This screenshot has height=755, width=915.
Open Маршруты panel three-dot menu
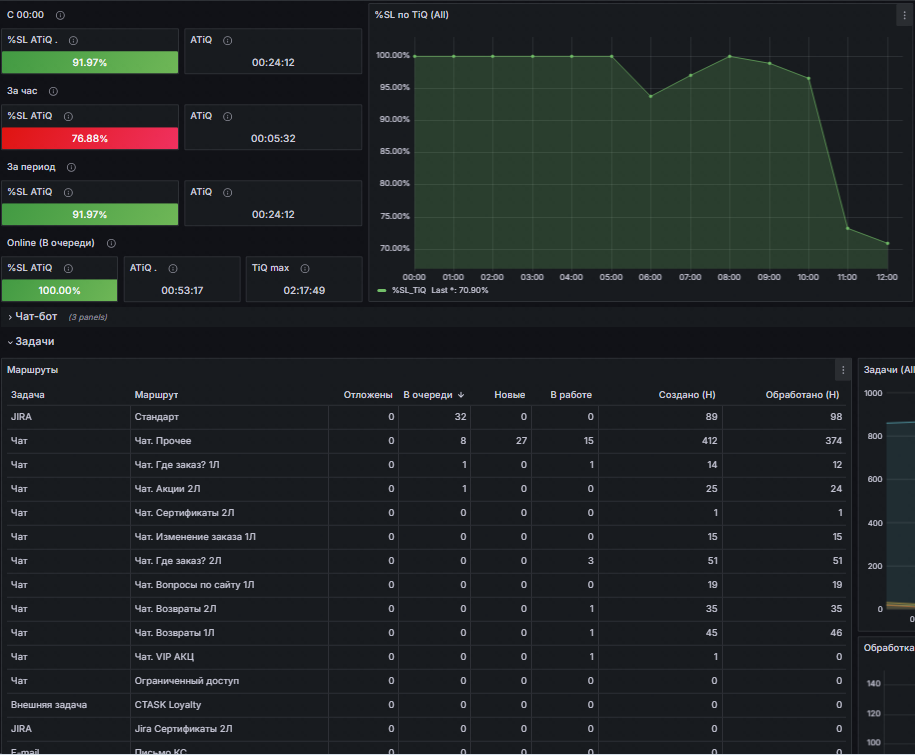(x=843, y=370)
